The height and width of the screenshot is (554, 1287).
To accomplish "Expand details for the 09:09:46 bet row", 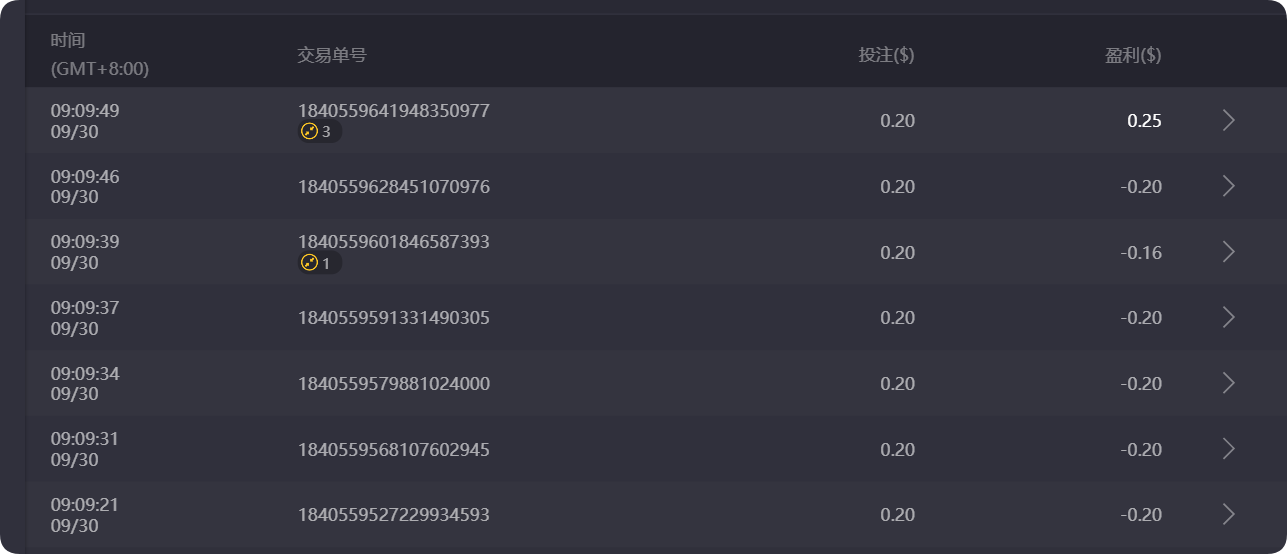I will [x=1229, y=186].
